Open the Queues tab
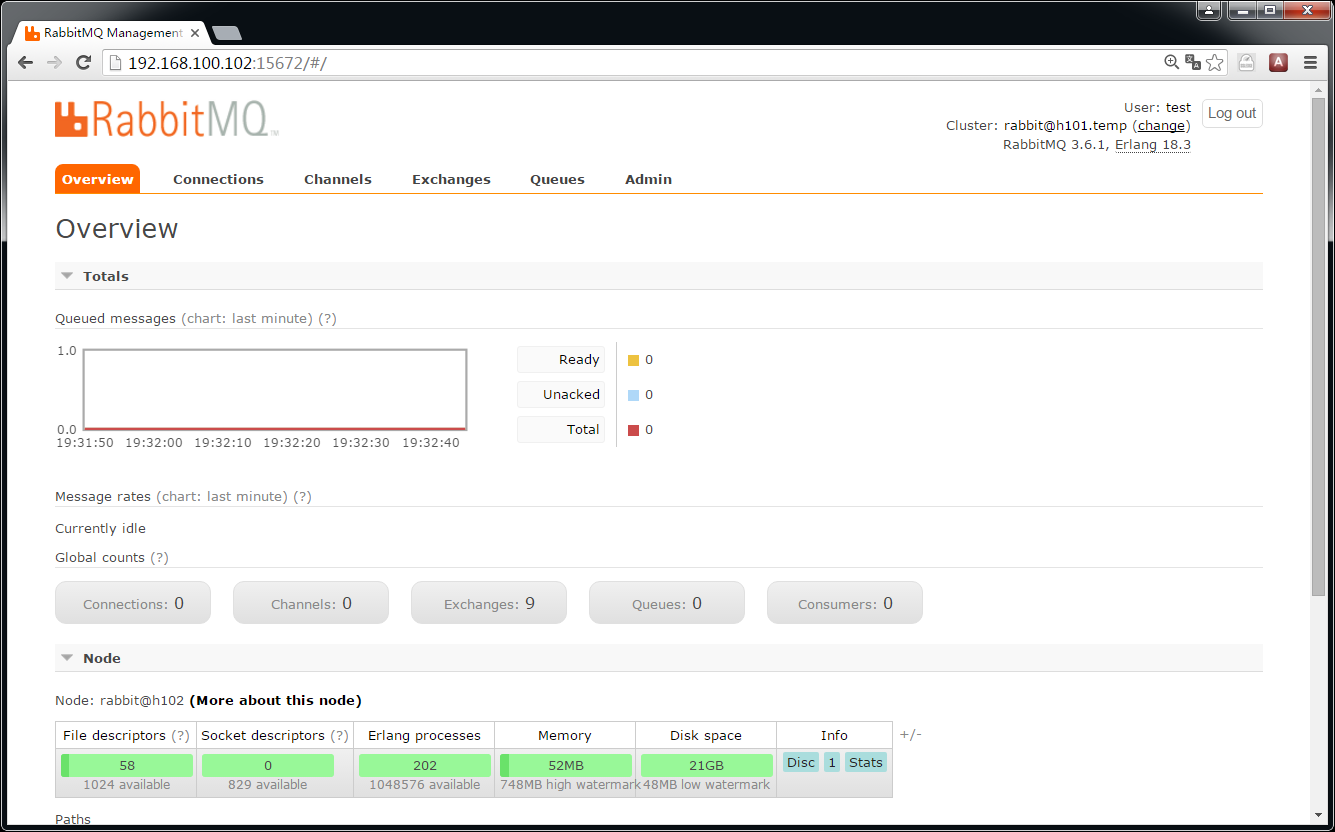The image size is (1335, 832). tap(557, 180)
